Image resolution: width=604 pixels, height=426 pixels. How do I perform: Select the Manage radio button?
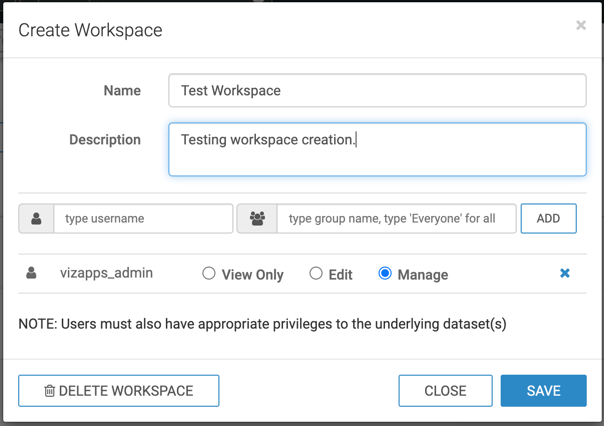(385, 273)
